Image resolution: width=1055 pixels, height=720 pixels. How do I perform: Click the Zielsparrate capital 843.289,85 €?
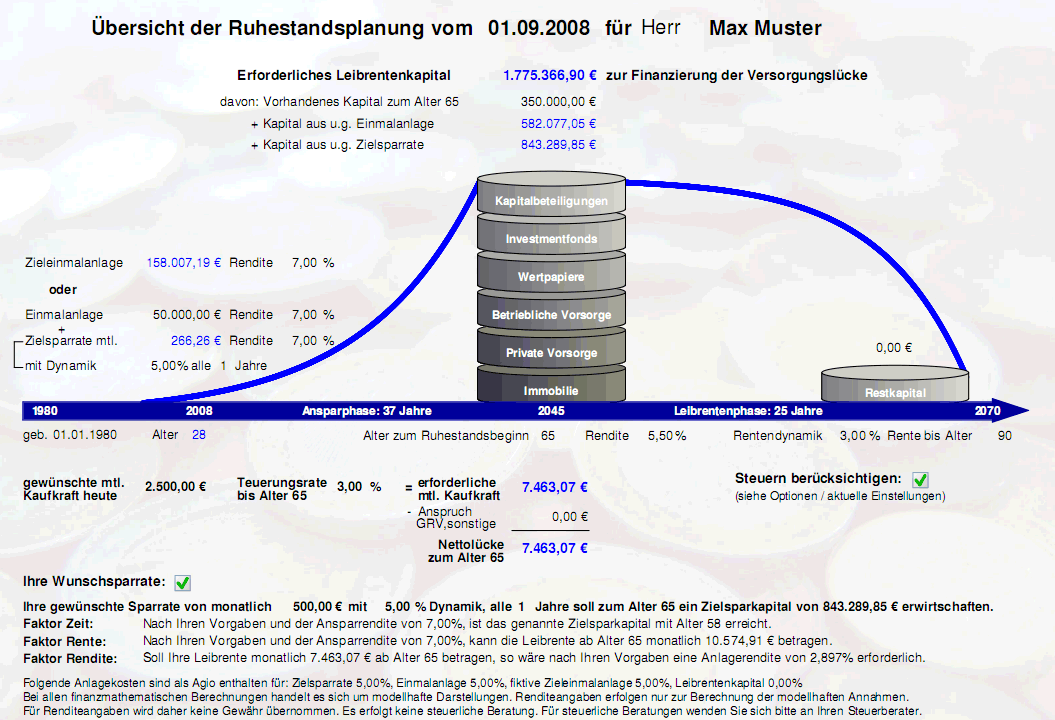558,145
